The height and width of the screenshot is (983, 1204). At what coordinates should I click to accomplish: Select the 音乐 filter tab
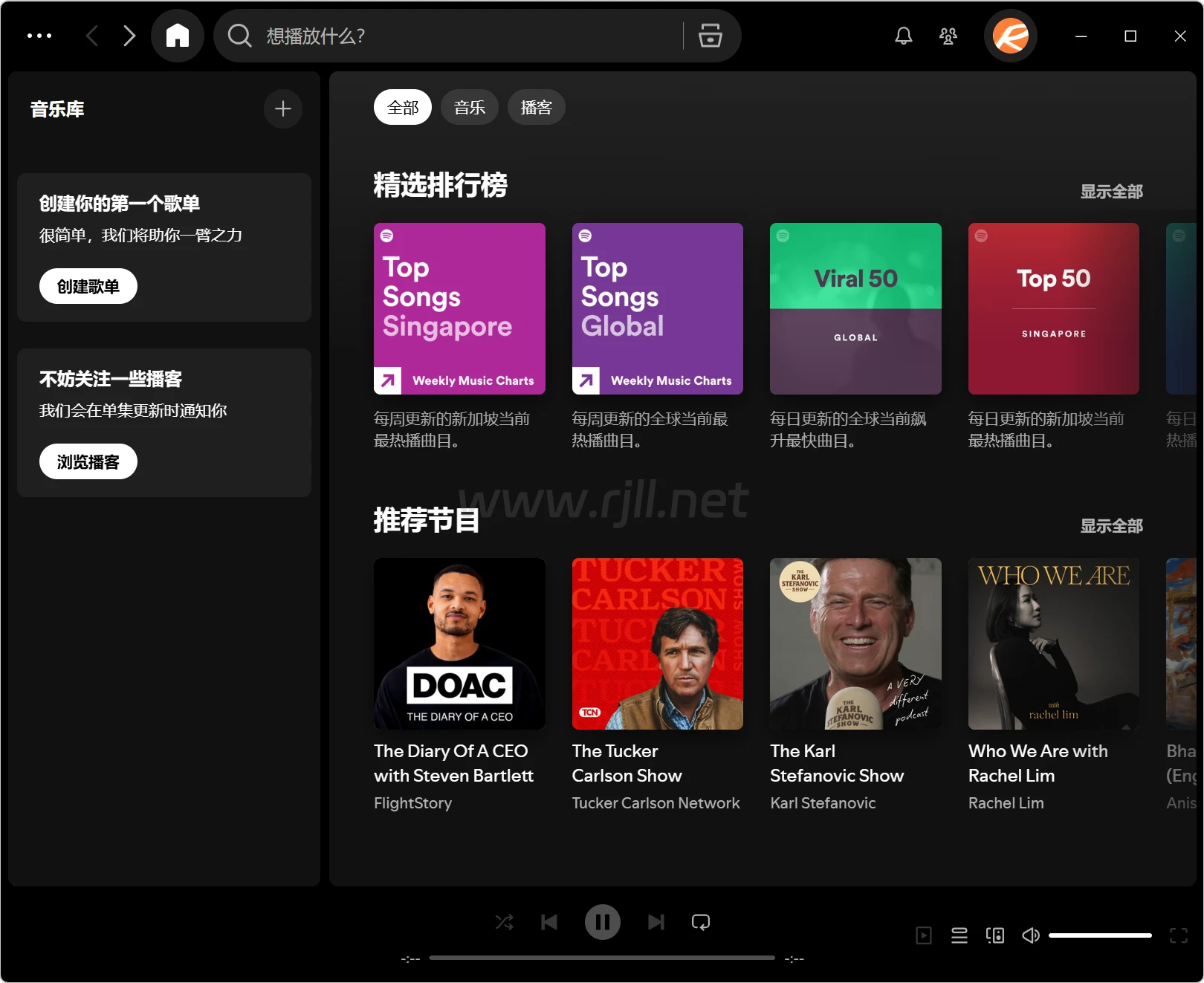coord(470,108)
